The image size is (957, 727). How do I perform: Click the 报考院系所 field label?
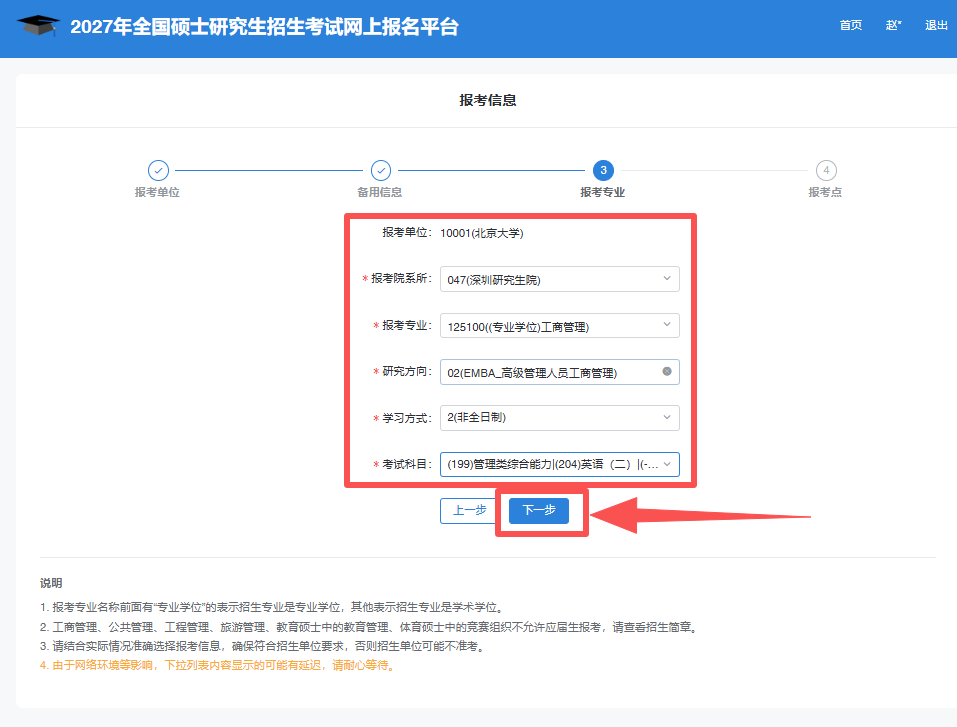(401, 278)
